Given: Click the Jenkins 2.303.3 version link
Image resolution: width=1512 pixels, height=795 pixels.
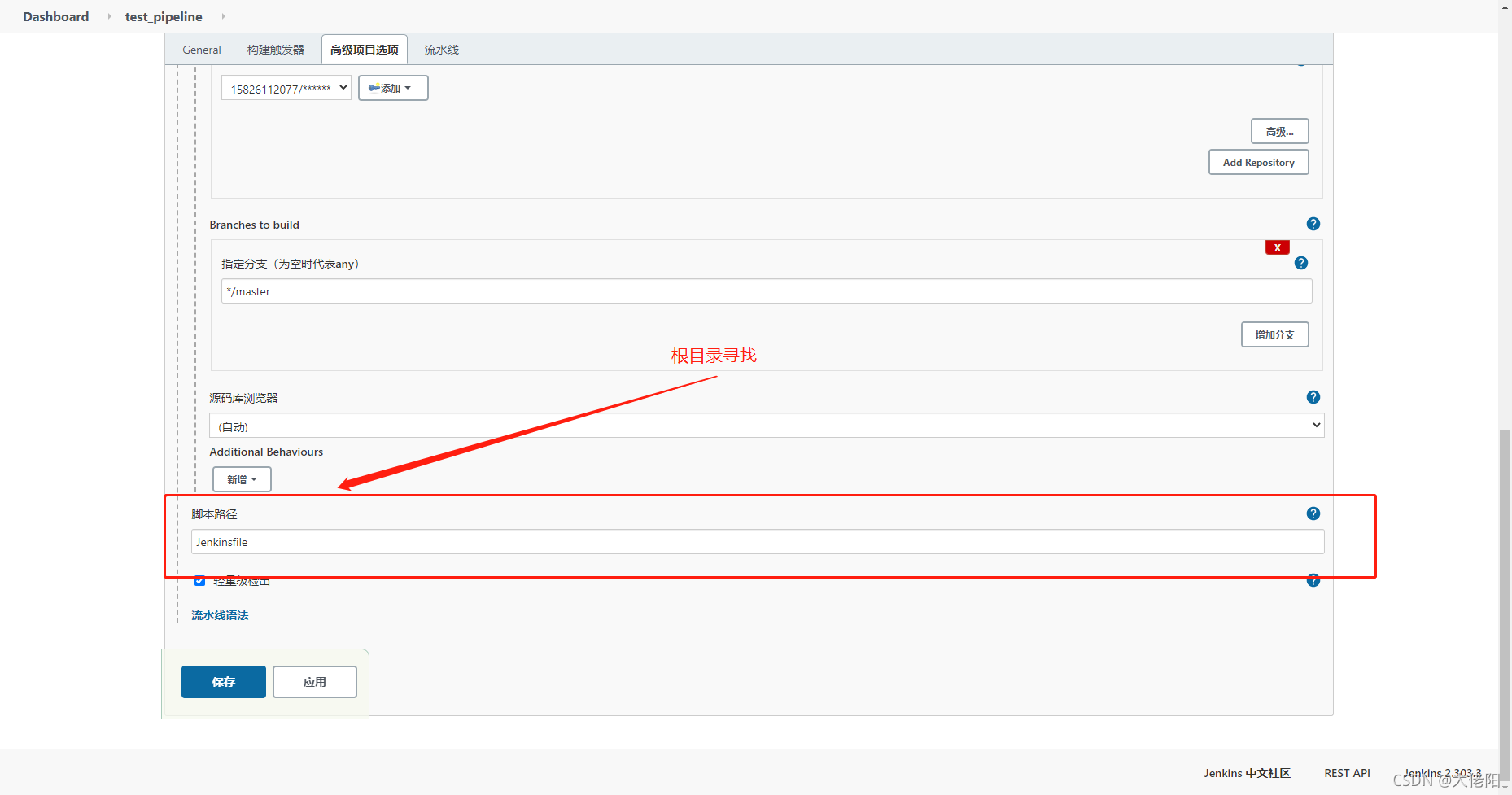Looking at the screenshot, I should point(1442,773).
